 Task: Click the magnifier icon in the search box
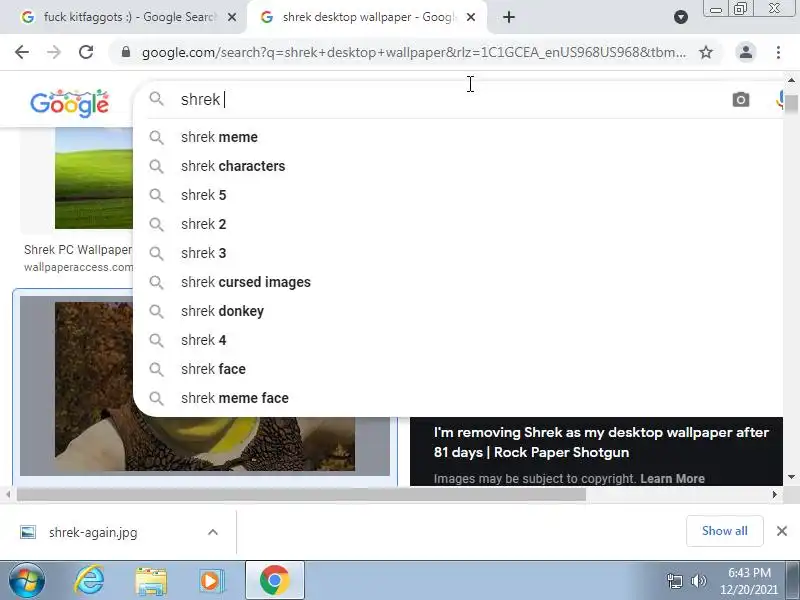pos(156,99)
